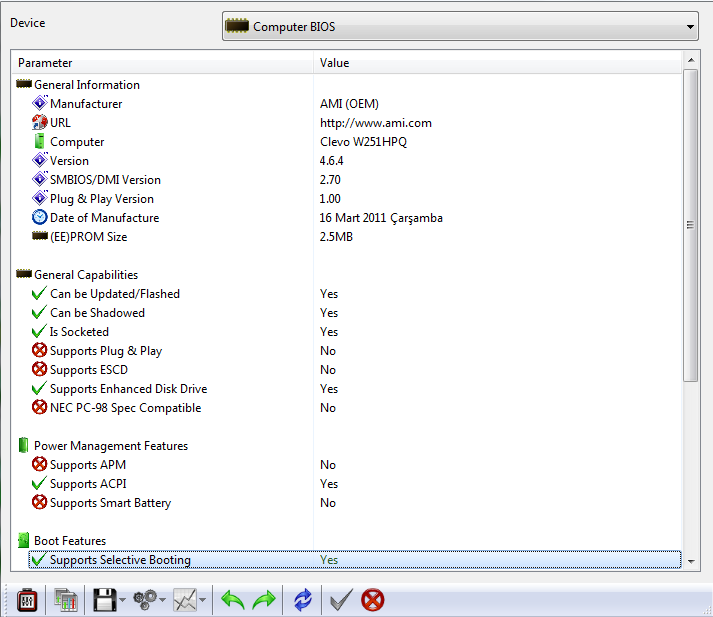
Task: Click the floppy disk save icon
Action: [x=105, y=600]
